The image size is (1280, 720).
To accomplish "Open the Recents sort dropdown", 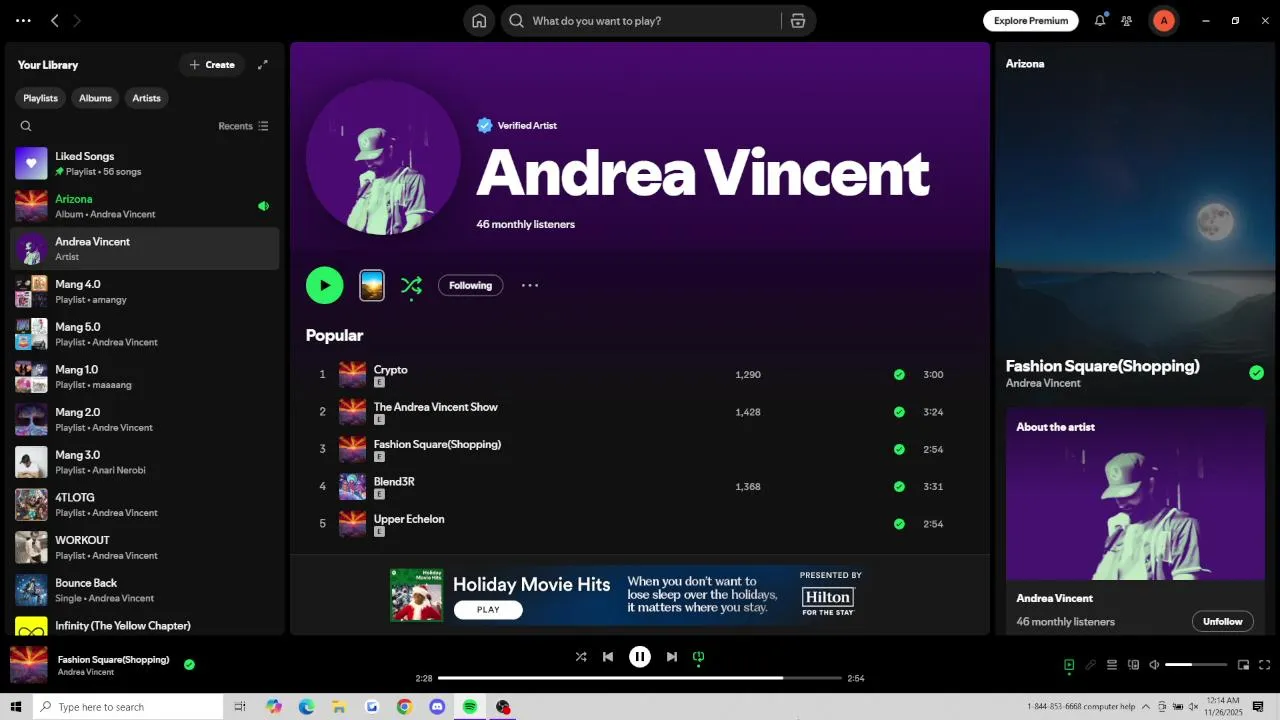I will pyautogui.click(x=243, y=126).
